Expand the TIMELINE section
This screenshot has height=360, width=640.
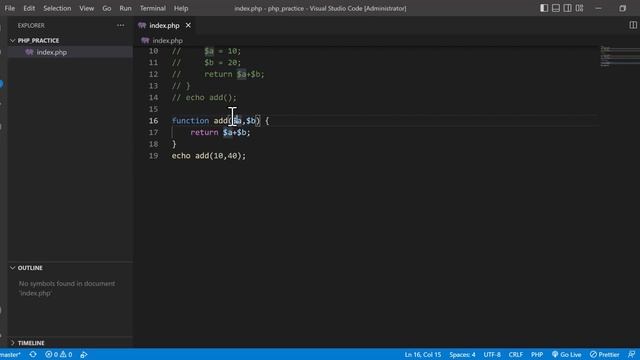(x=31, y=343)
